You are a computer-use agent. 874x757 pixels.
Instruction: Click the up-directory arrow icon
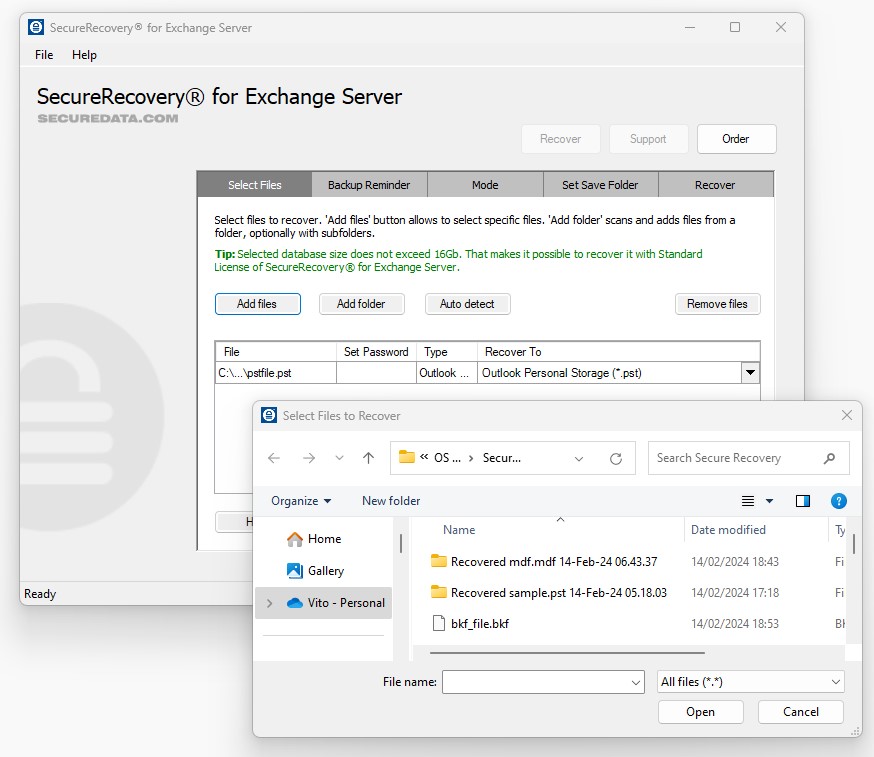click(x=368, y=458)
